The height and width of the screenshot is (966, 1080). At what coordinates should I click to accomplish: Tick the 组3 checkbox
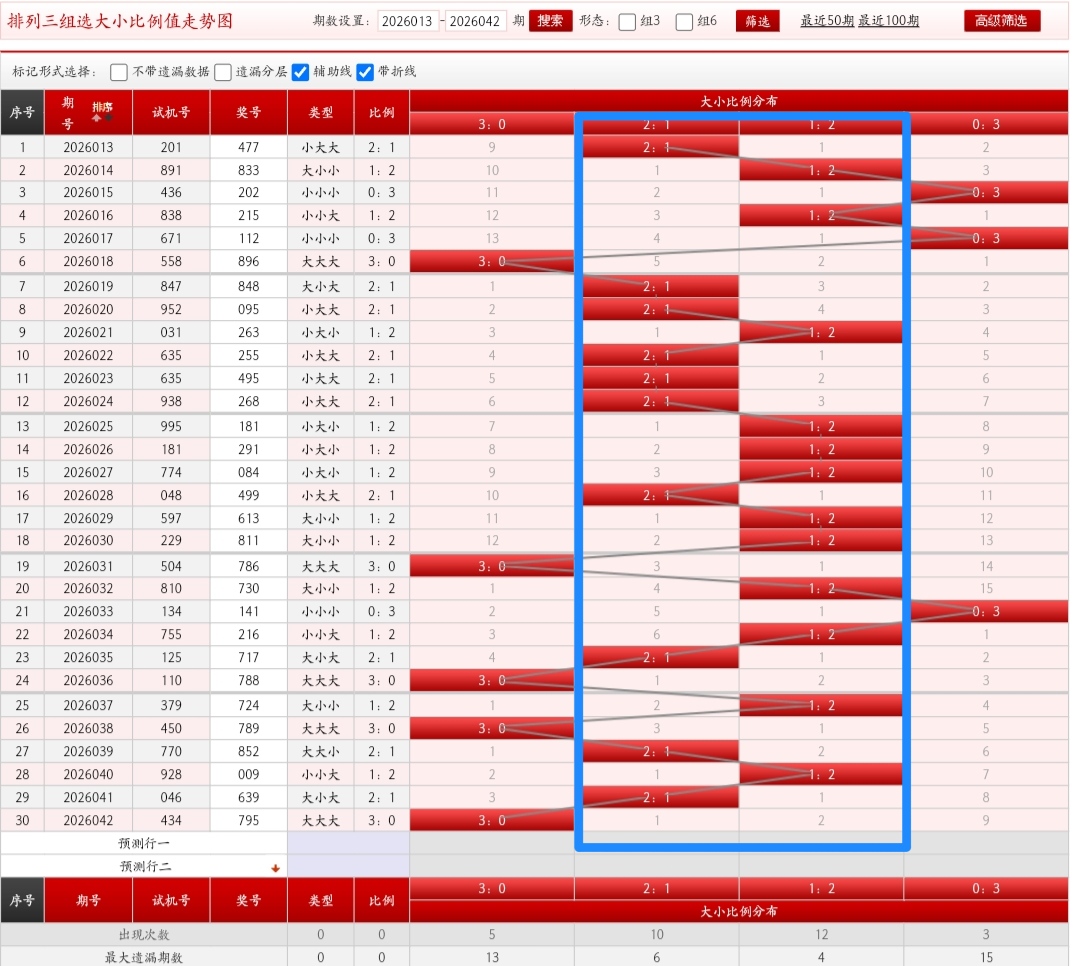627,22
